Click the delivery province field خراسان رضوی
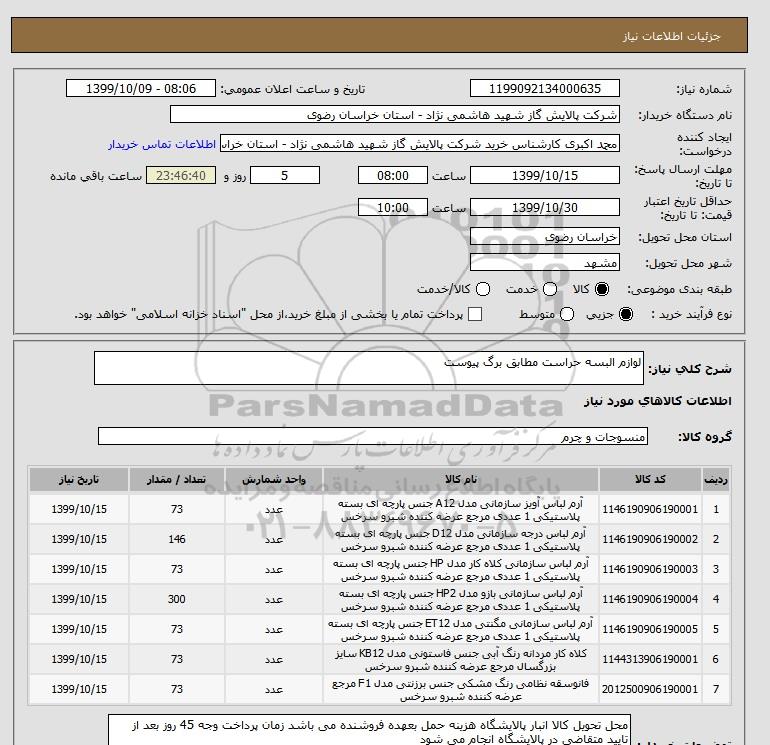 point(545,237)
